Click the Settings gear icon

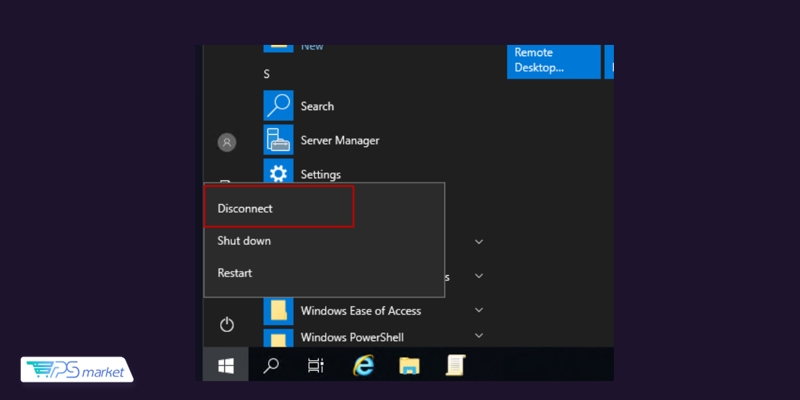pyautogui.click(x=278, y=173)
